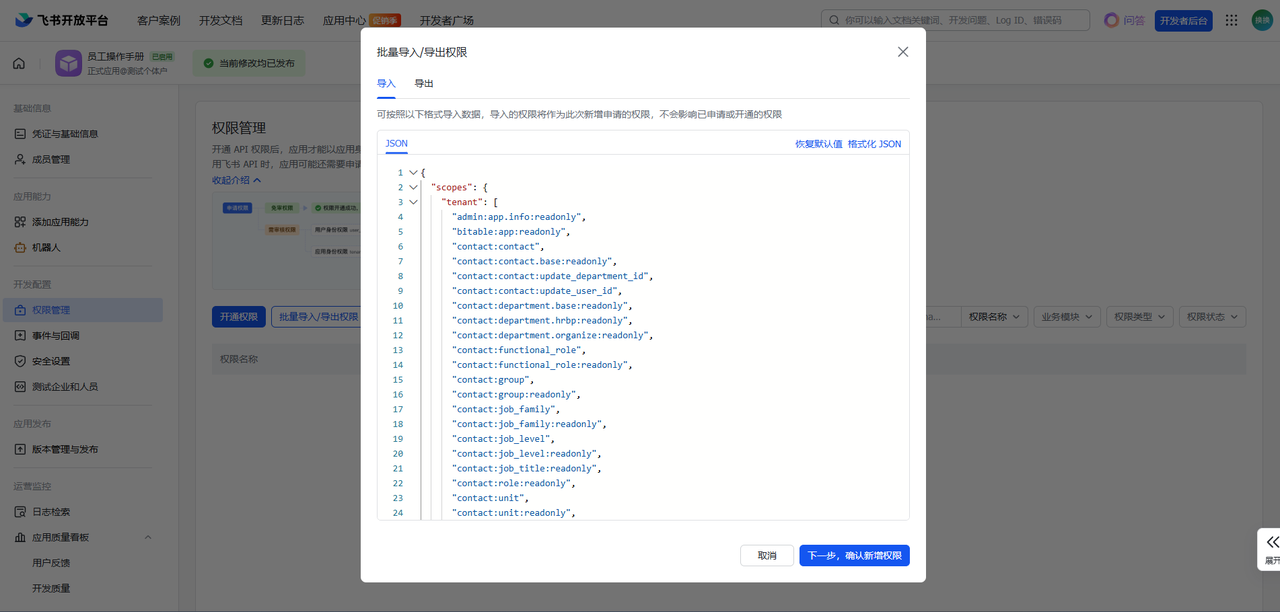
Task: Click JSON line "contact:job_level" on line 19
Action: tap(502, 439)
